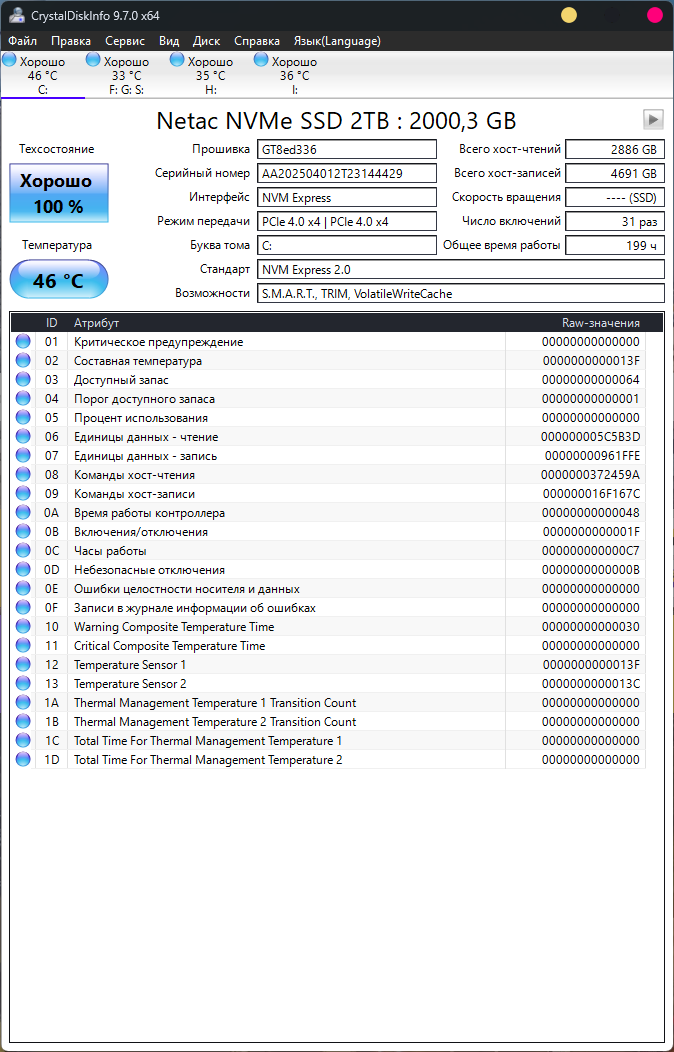Click total host reads value 2886 GB
The height and width of the screenshot is (1052, 674).
pyautogui.click(x=615, y=149)
